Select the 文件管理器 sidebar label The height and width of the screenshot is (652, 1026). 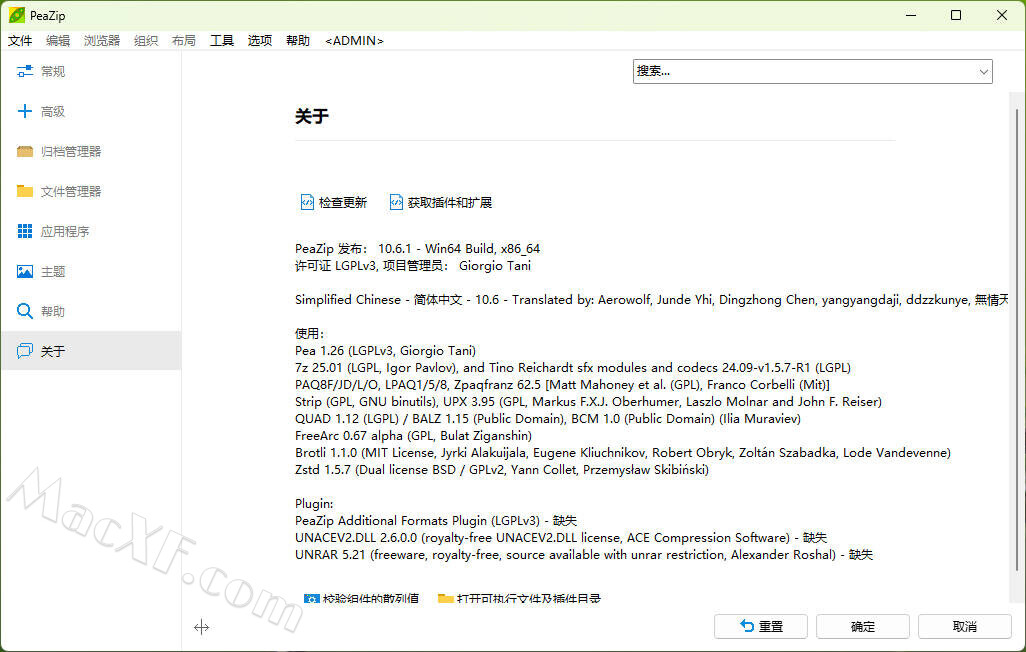coord(71,191)
